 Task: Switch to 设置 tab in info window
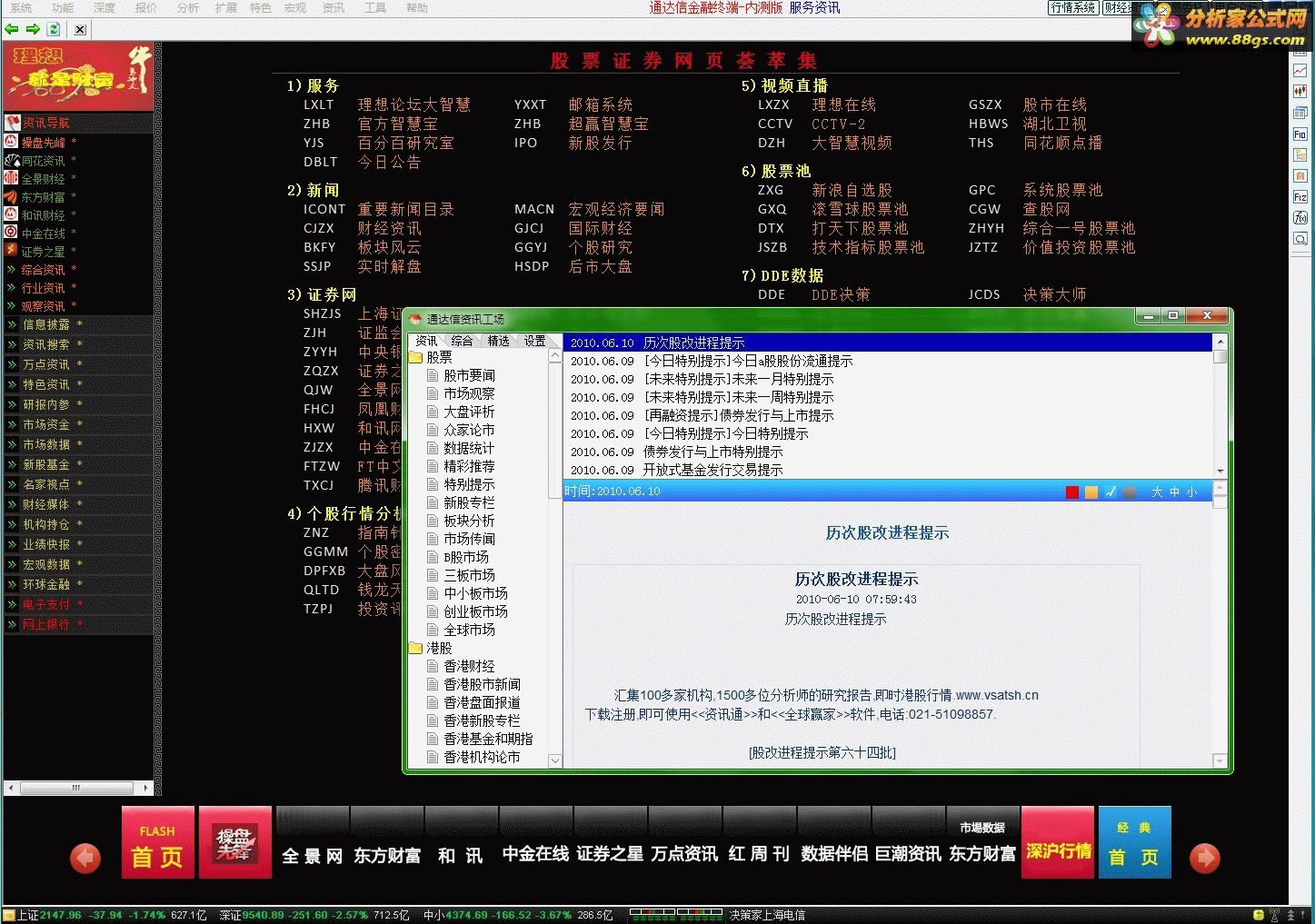coord(534,341)
